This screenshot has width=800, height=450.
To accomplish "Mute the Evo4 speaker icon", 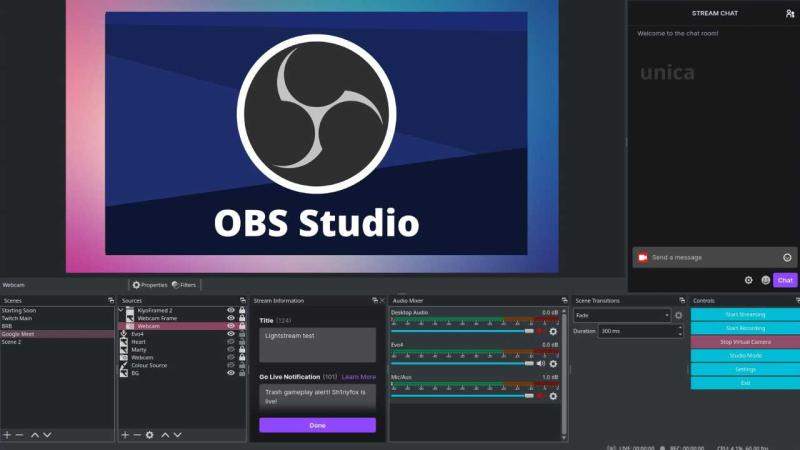I will click(x=541, y=364).
